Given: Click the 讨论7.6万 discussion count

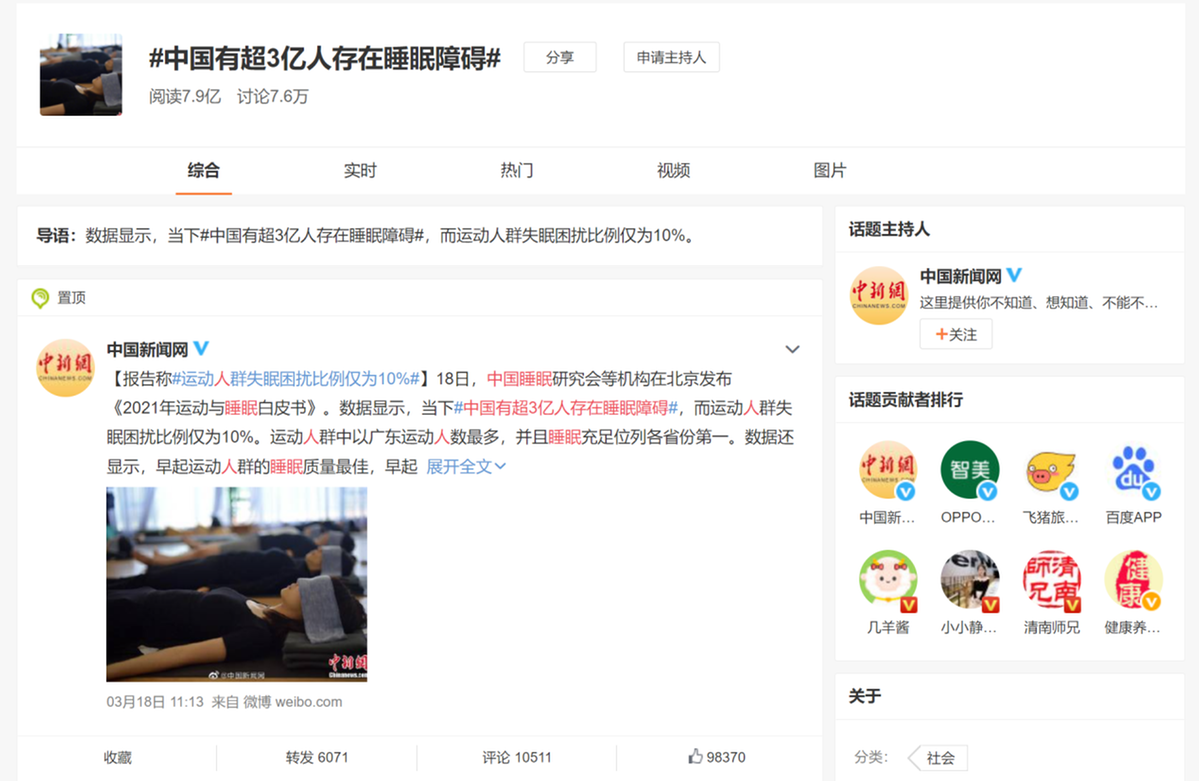Looking at the screenshot, I should [x=272, y=96].
